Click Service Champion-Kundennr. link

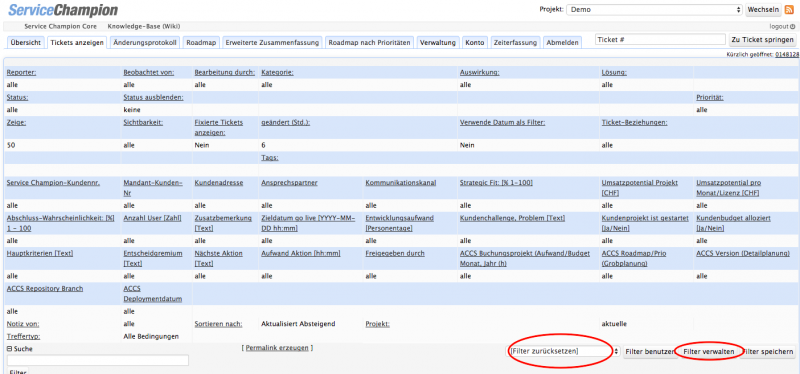click(x=53, y=183)
